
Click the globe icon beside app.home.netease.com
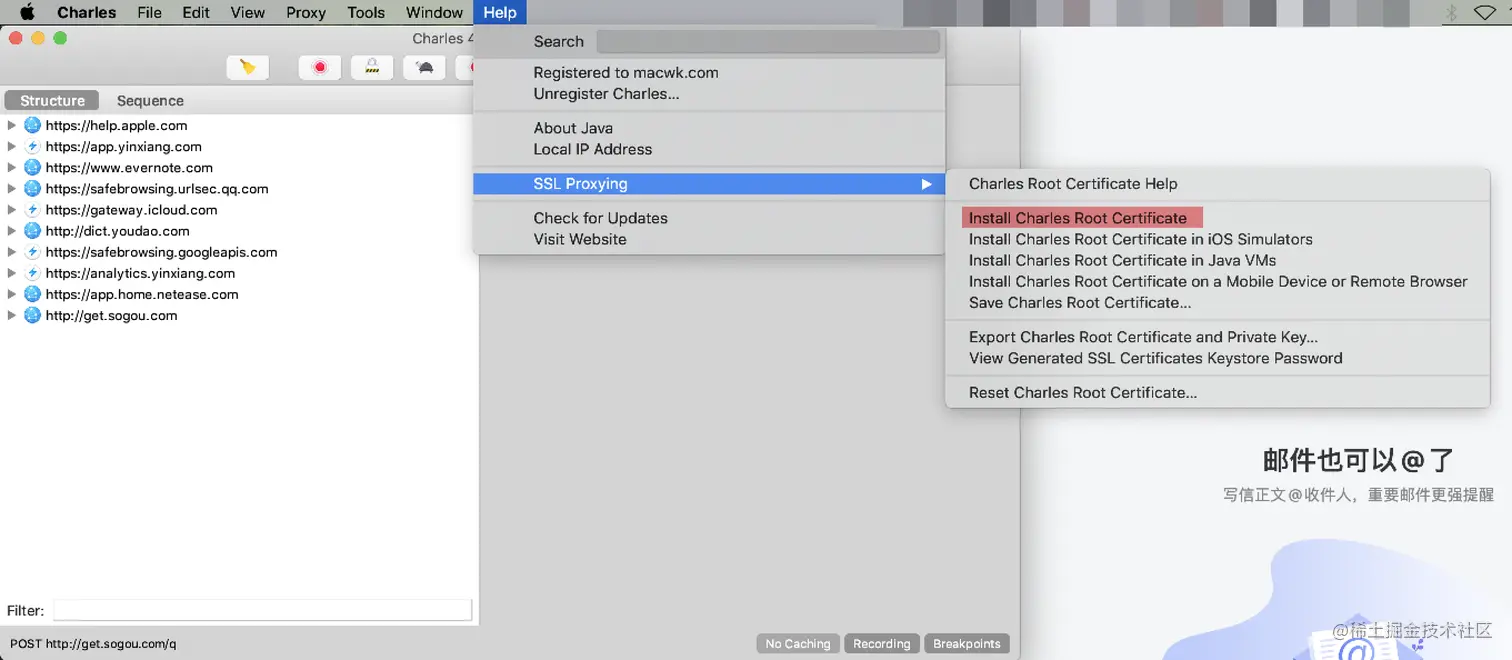(32, 294)
